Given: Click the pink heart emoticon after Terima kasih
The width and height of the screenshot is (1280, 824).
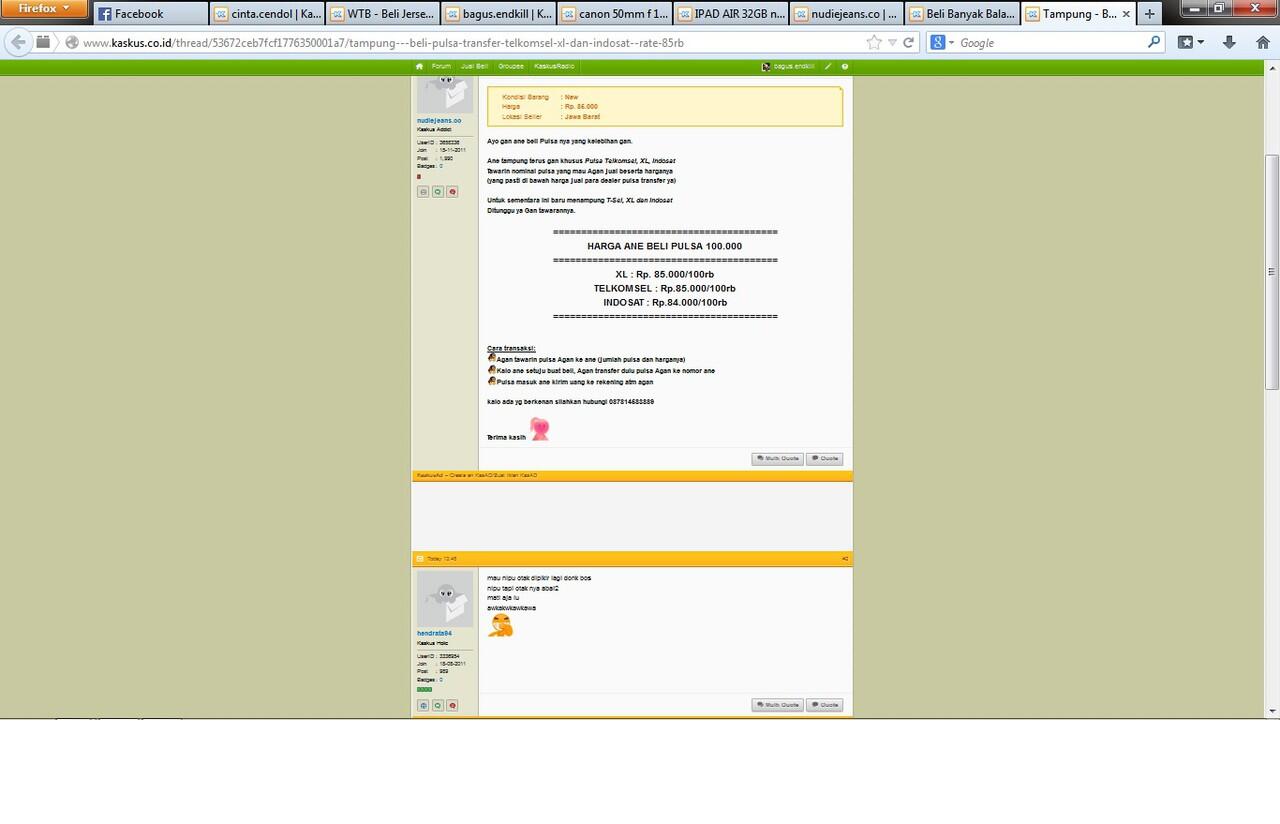Looking at the screenshot, I should point(540,429).
